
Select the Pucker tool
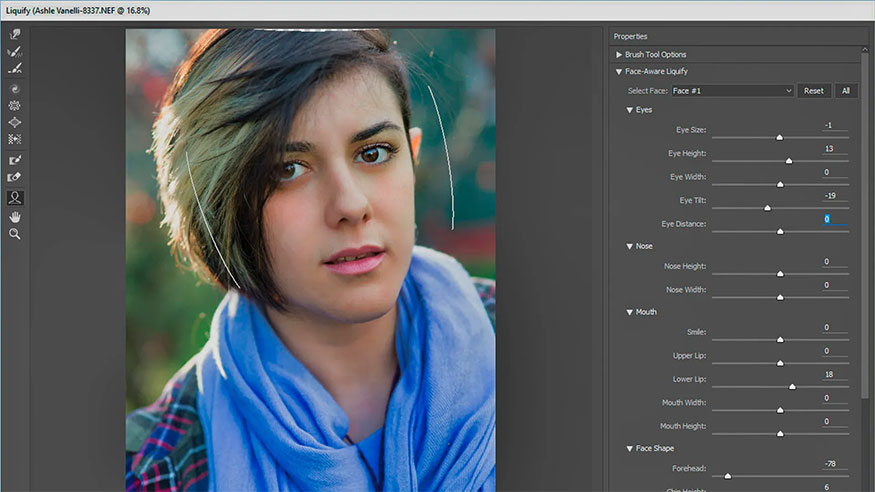coord(15,105)
